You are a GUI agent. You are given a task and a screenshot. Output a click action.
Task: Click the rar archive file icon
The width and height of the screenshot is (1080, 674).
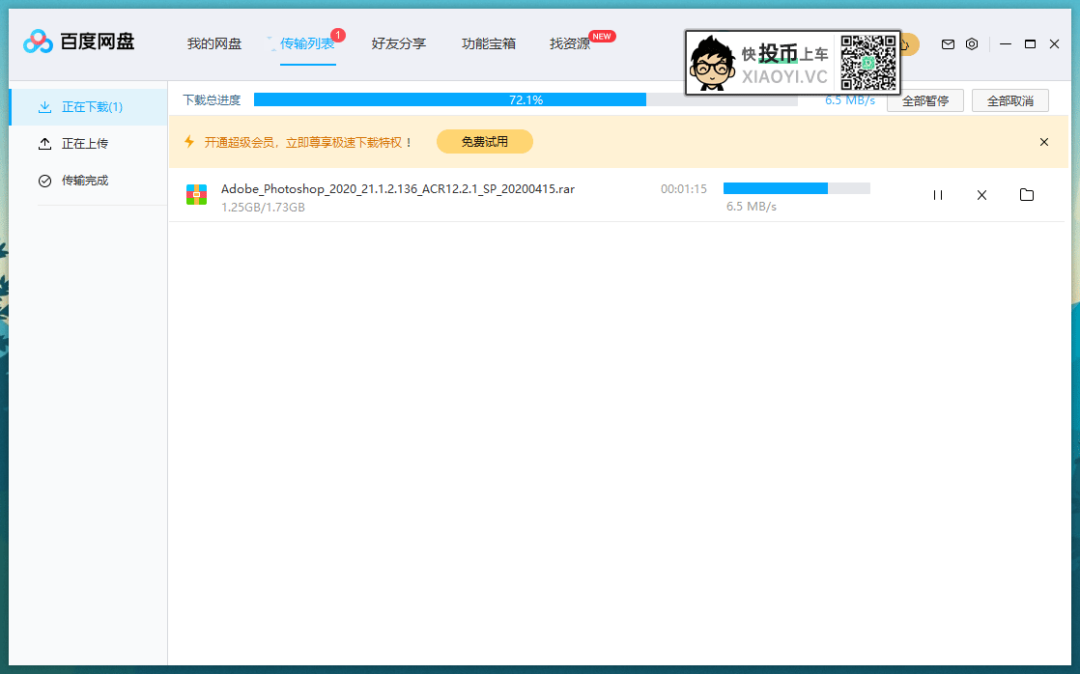197,194
